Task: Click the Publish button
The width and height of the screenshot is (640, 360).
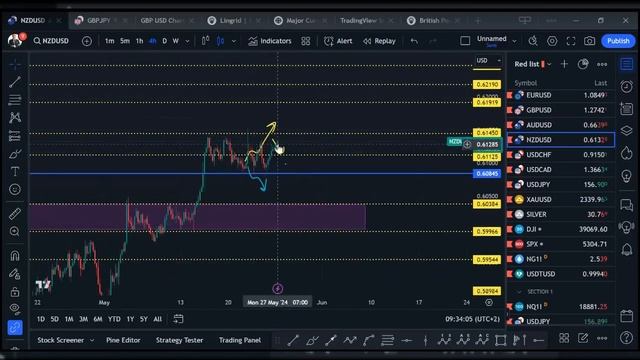Action: 618,41
